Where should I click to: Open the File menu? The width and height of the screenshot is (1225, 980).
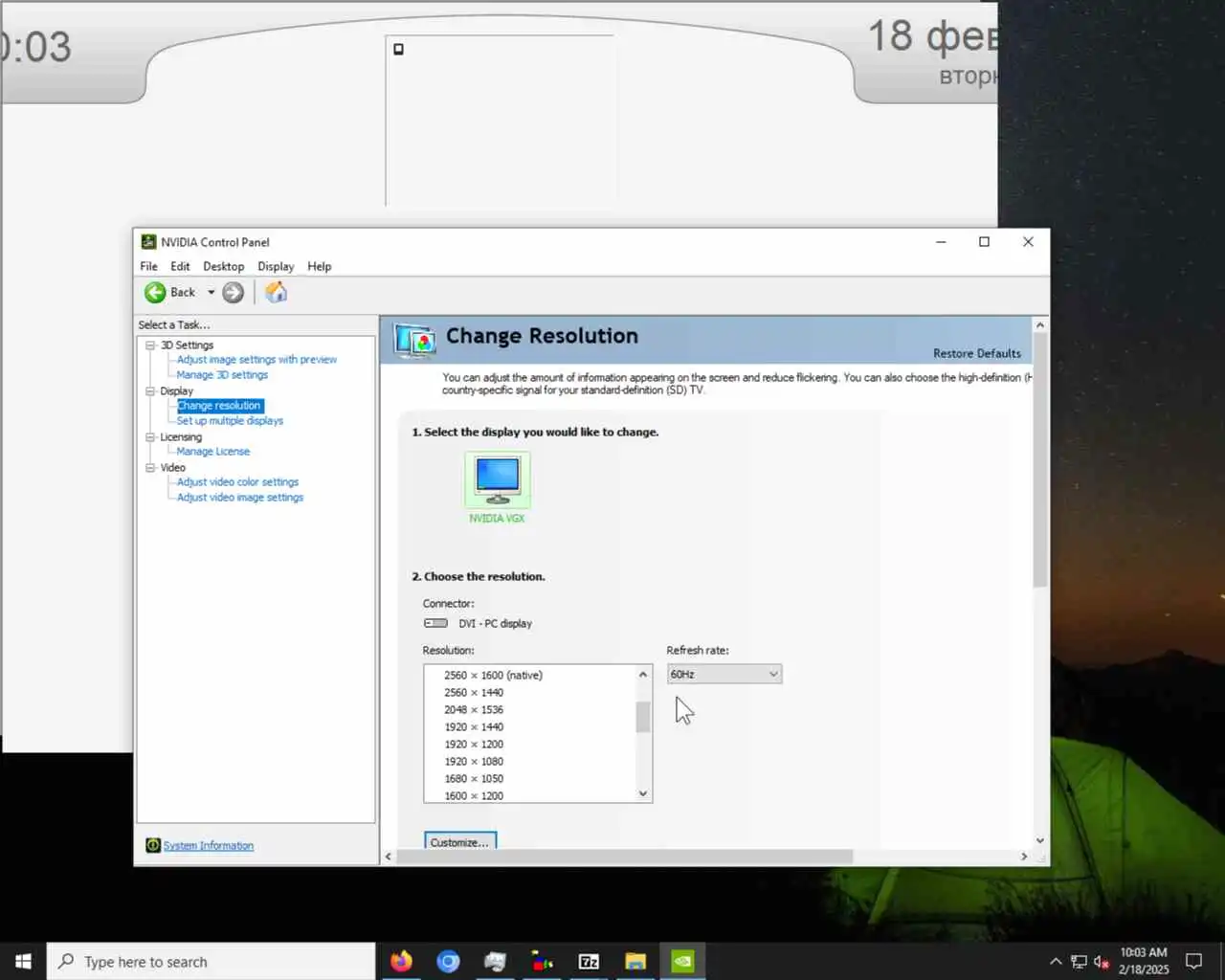point(148,266)
